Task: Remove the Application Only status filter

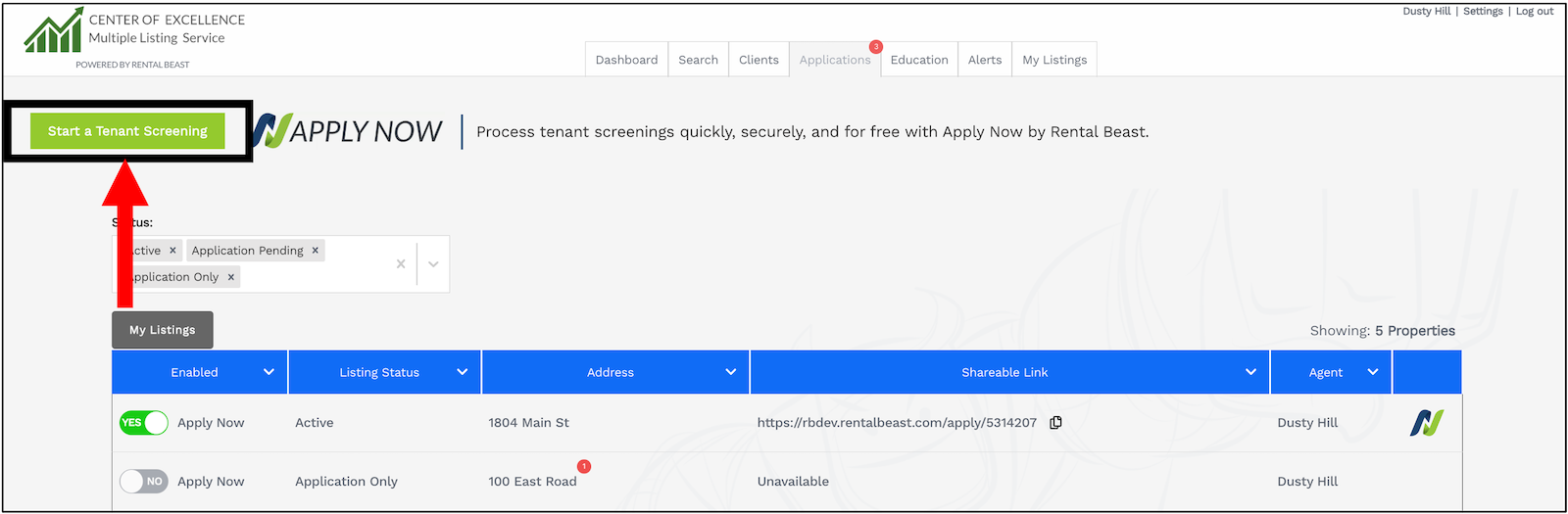Action: [231, 277]
